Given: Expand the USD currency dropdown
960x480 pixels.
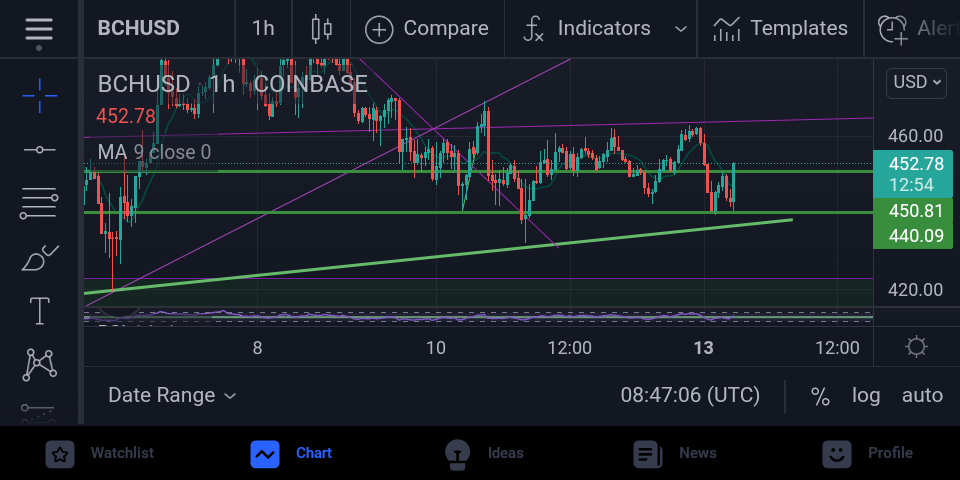Looking at the screenshot, I should pos(916,82).
